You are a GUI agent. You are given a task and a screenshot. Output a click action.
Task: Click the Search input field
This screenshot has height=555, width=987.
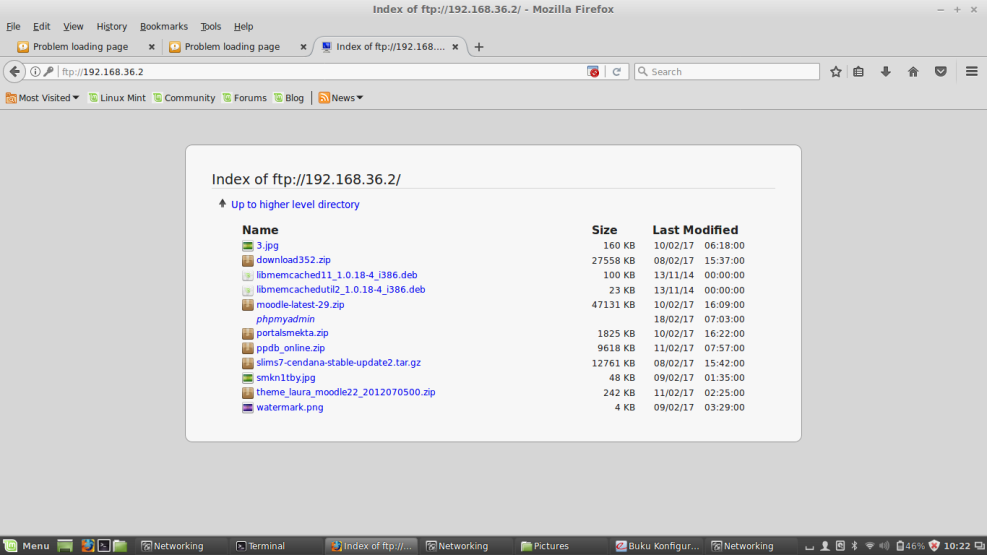point(727,72)
